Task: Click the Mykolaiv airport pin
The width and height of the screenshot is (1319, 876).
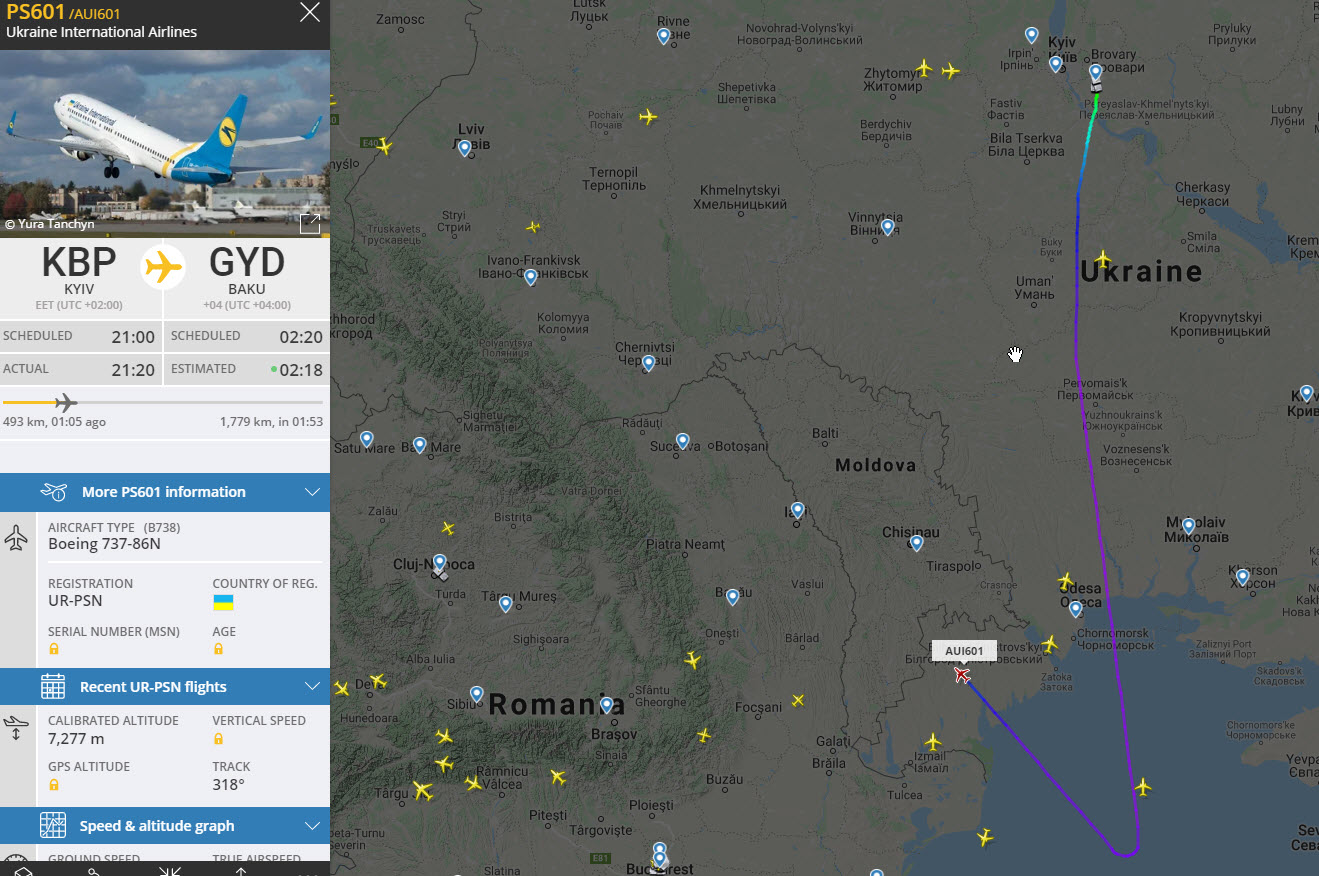Action: coord(1188,525)
